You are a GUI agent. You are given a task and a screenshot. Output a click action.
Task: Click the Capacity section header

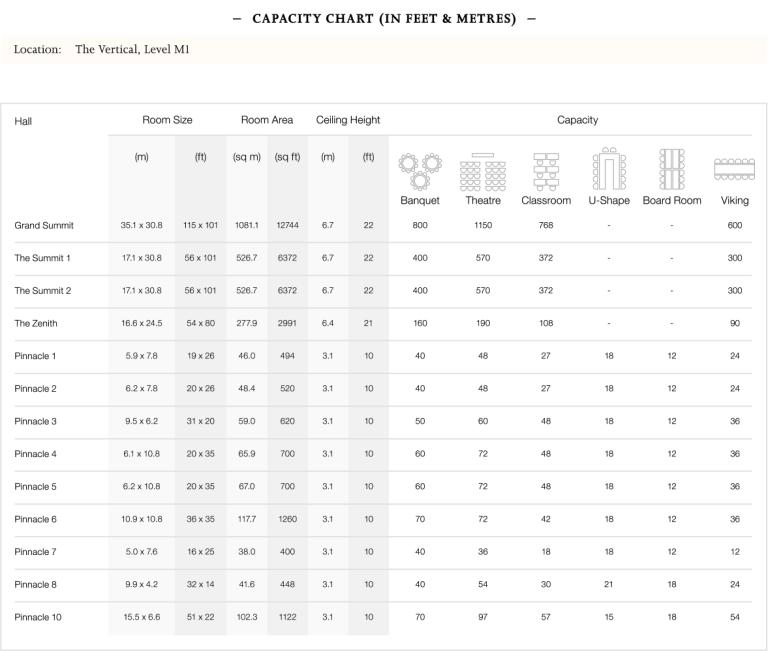tap(577, 120)
